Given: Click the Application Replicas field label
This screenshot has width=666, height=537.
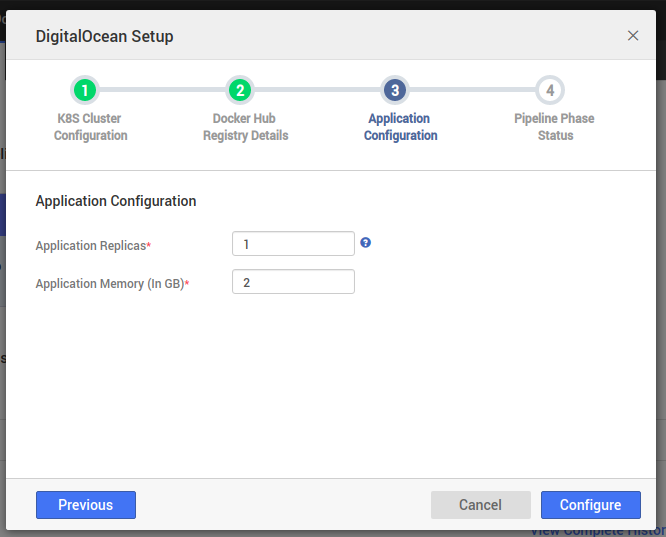Looking at the screenshot, I should [x=92, y=245].
